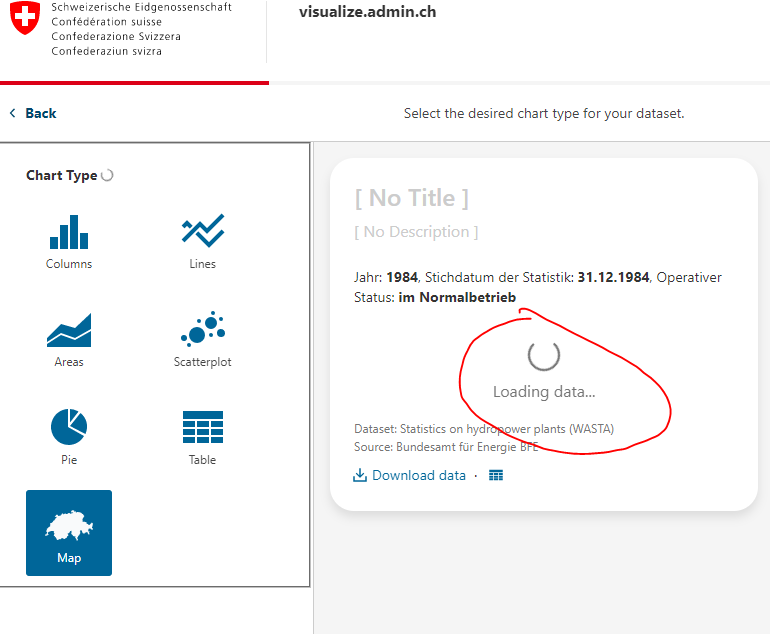770x634 pixels.
Task: Click the Loading data... text
Action: (544, 392)
